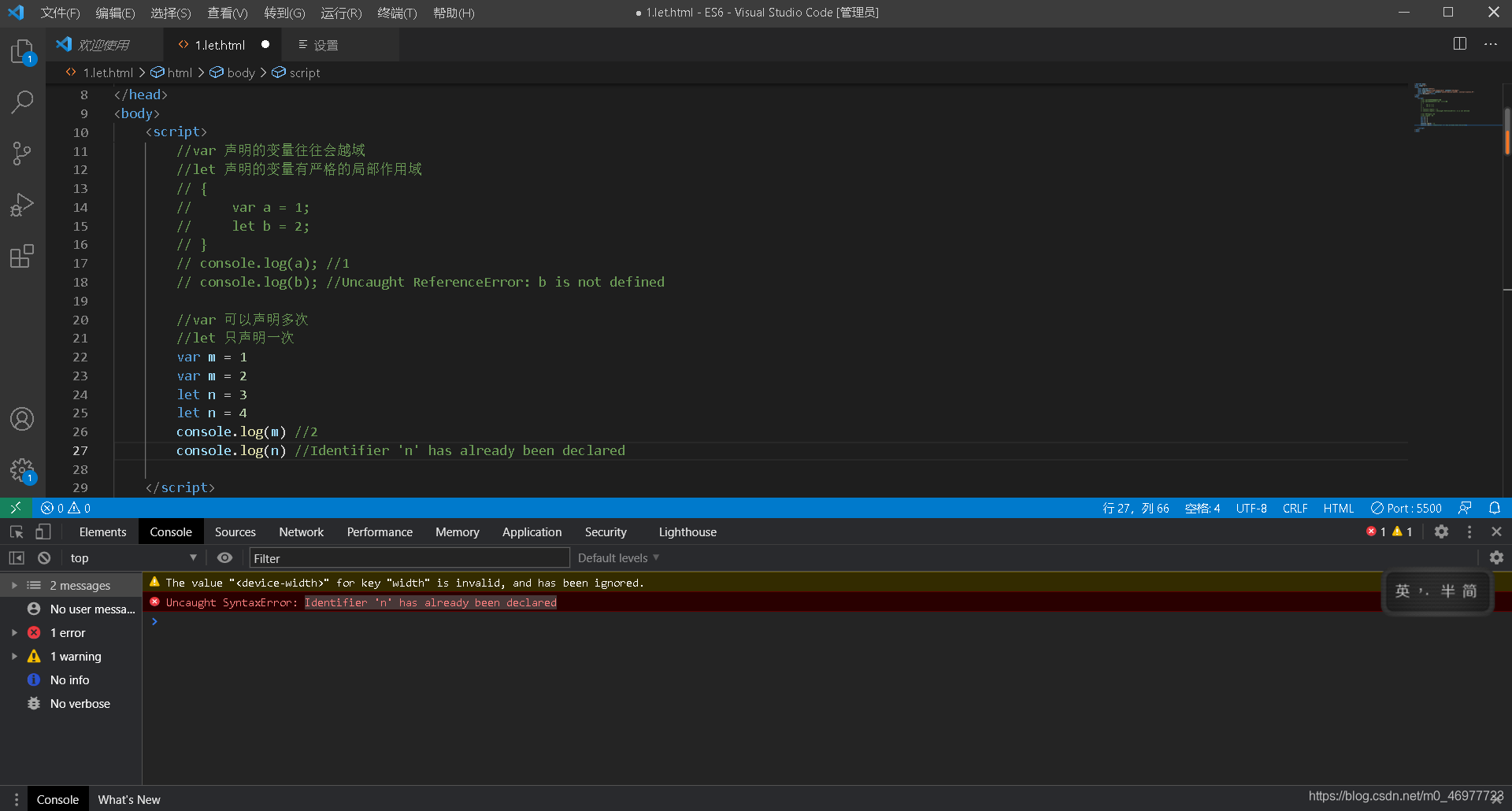Open the 文件(F) menu
1512x811 pixels.
tap(60, 13)
